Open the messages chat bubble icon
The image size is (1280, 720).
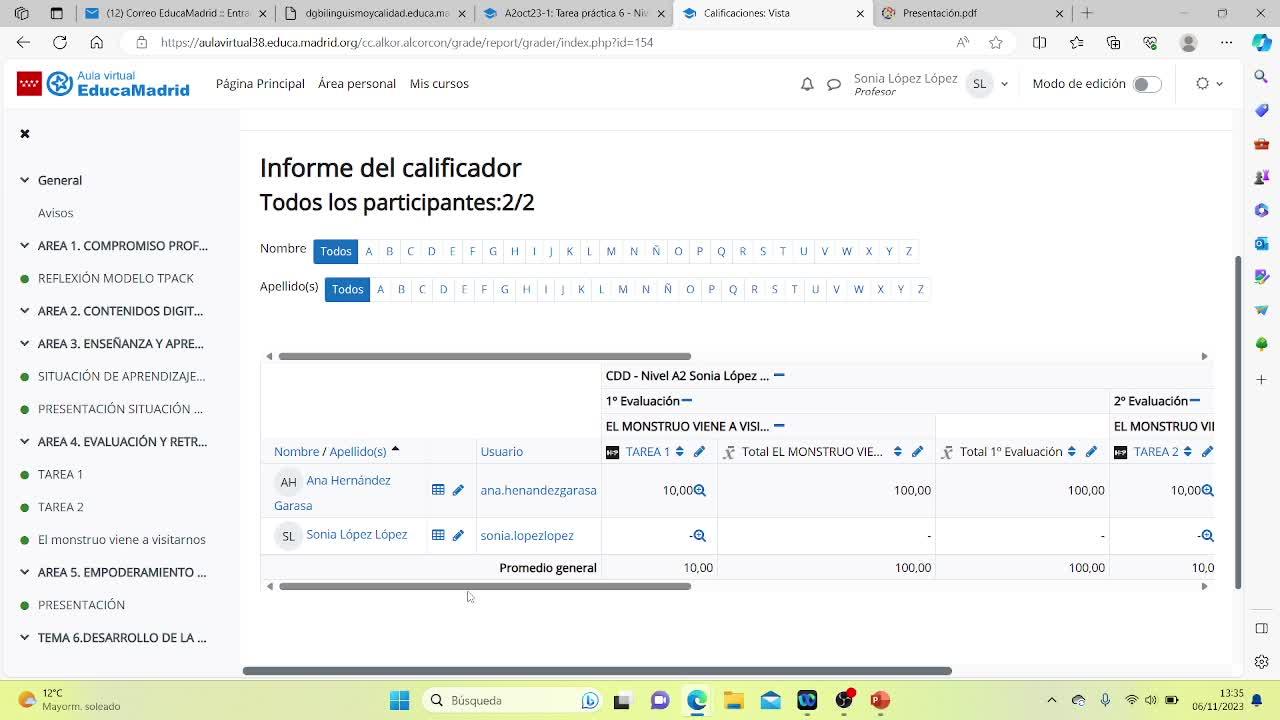point(833,84)
